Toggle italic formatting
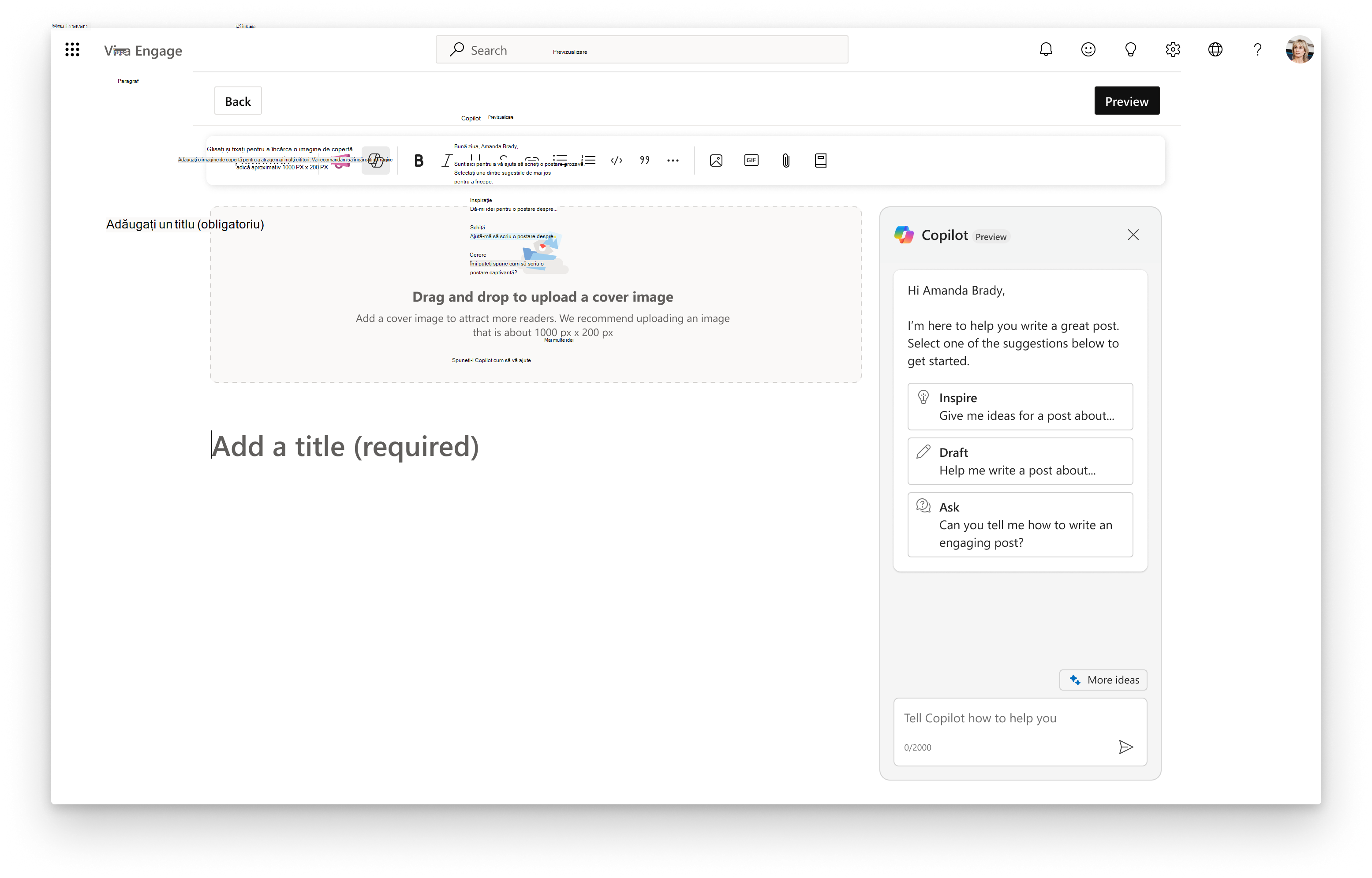This screenshot has width=1372, height=878. (x=446, y=161)
